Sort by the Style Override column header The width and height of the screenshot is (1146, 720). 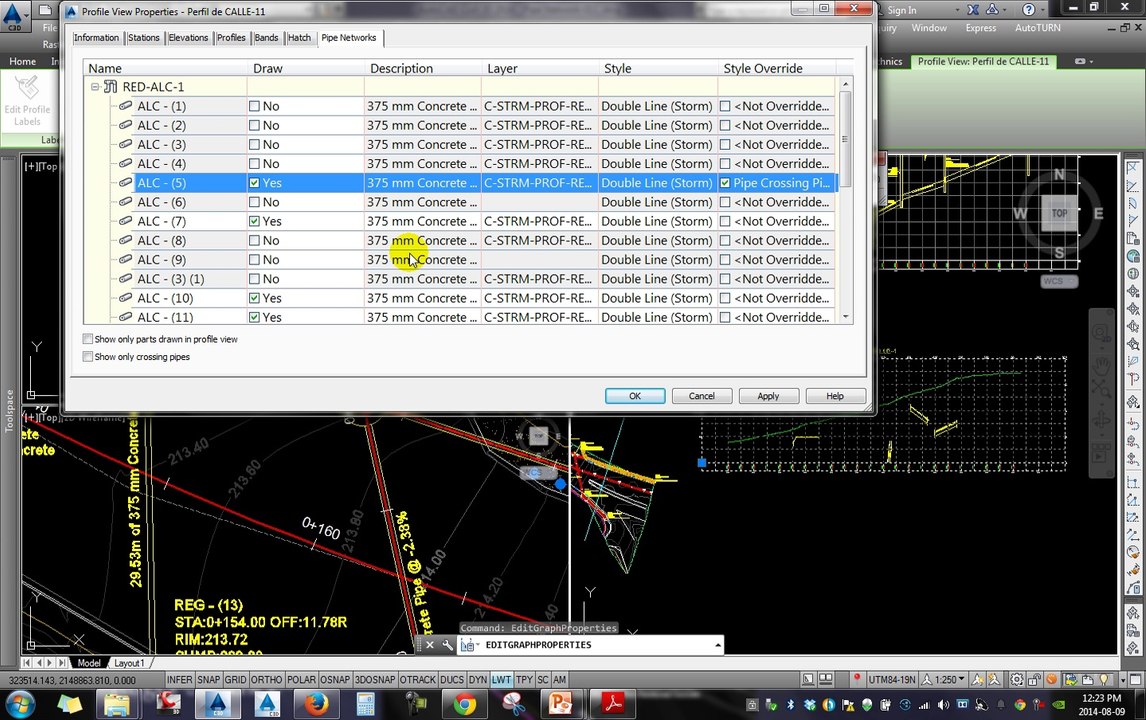776,68
